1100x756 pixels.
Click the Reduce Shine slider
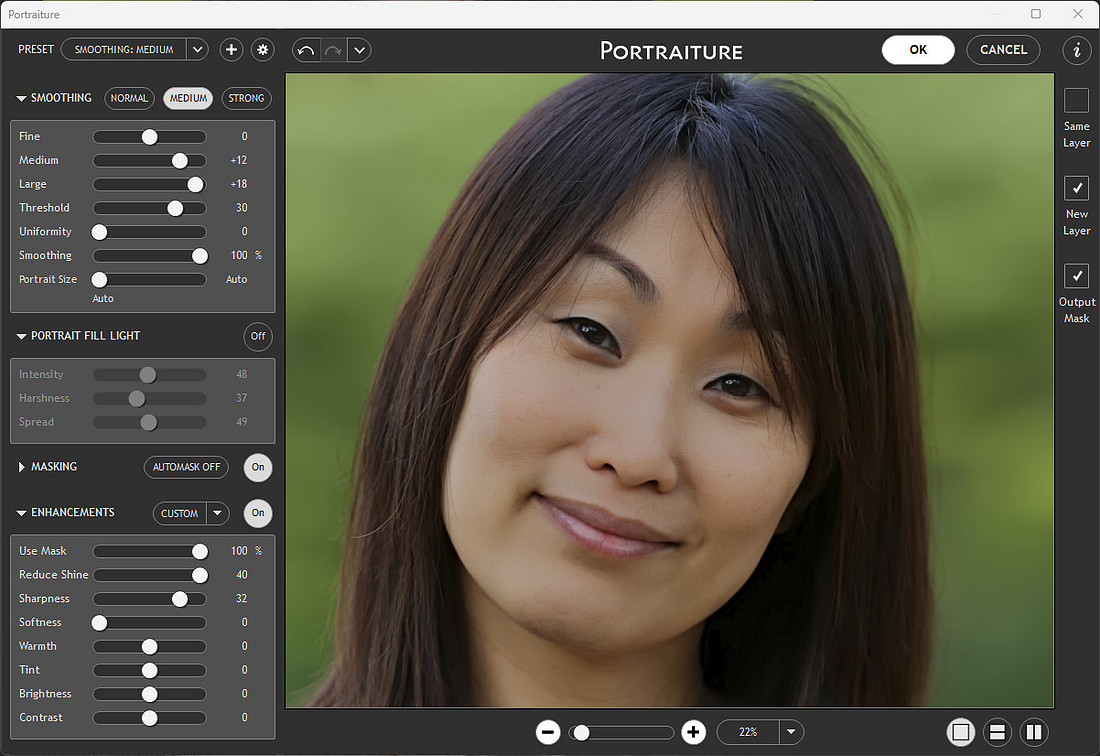(149, 575)
